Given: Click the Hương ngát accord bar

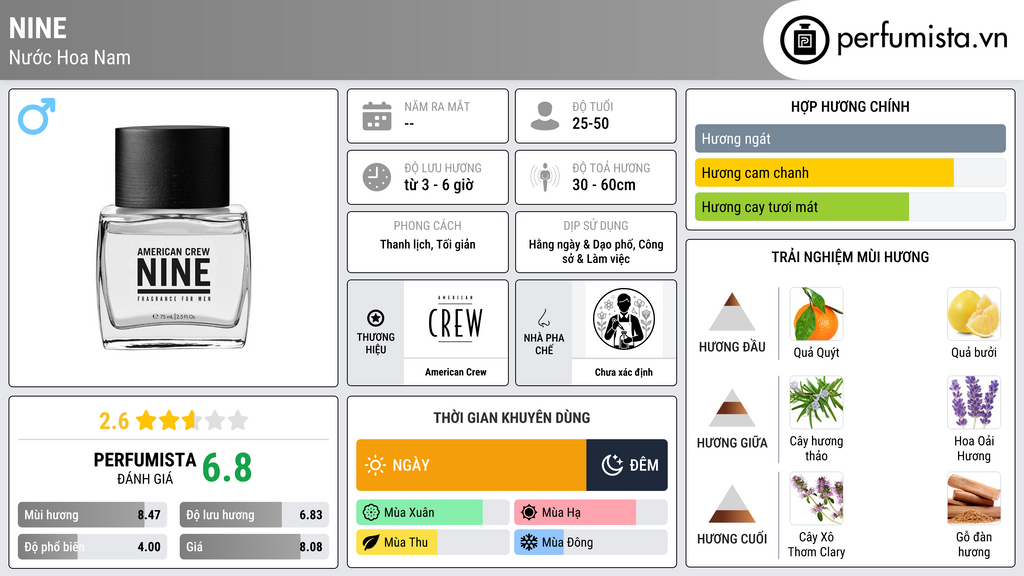Looking at the screenshot, I should click(850, 138).
